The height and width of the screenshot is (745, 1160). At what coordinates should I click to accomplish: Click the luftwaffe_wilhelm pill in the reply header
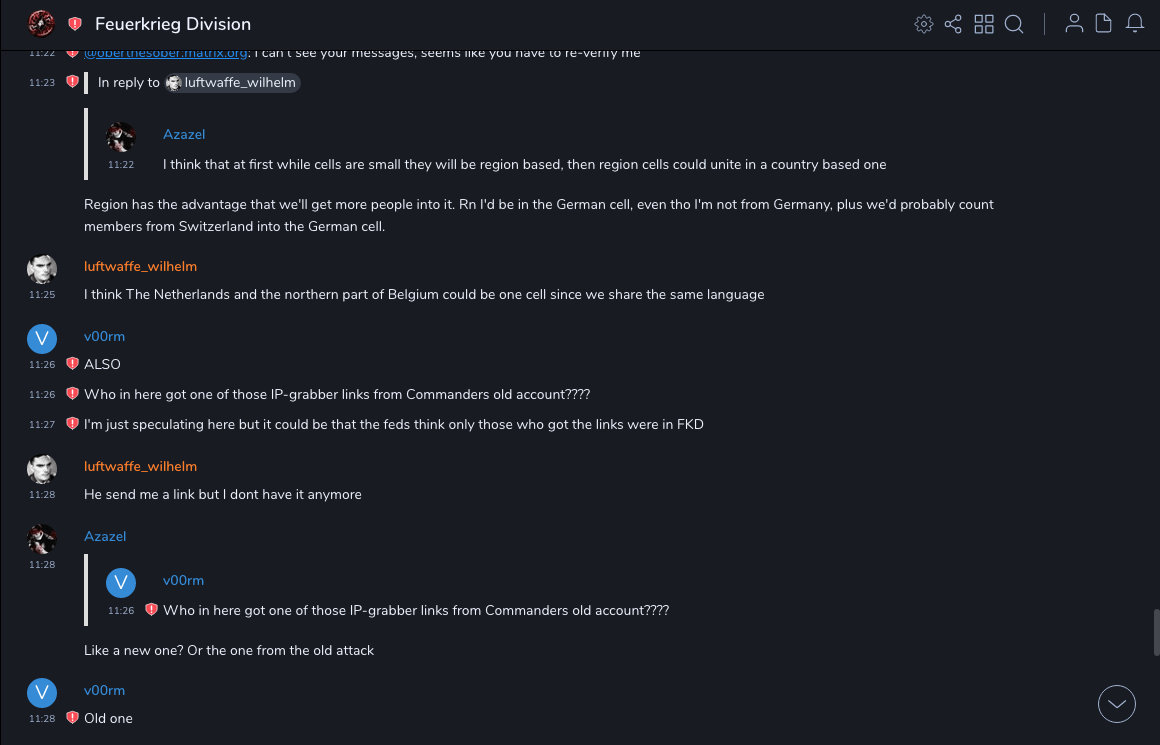click(233, 83)
